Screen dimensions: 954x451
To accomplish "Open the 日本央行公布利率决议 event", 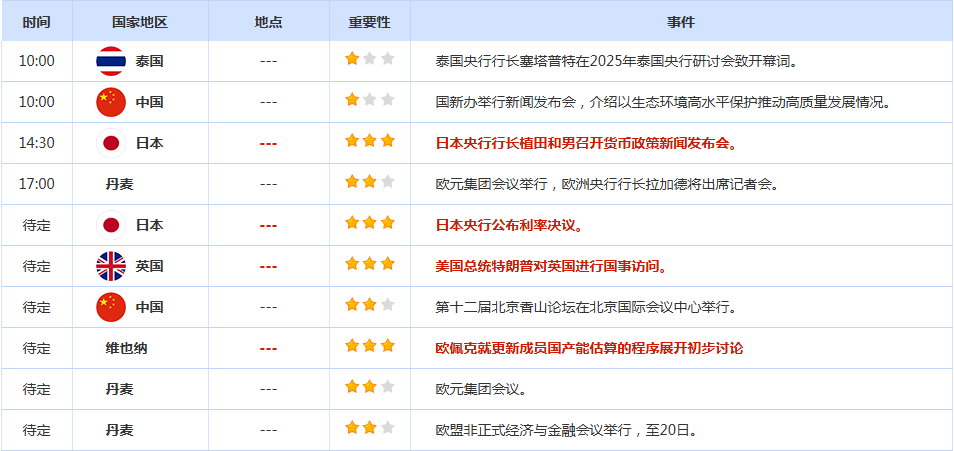I will pyautogui.click(x=509, y=225).
